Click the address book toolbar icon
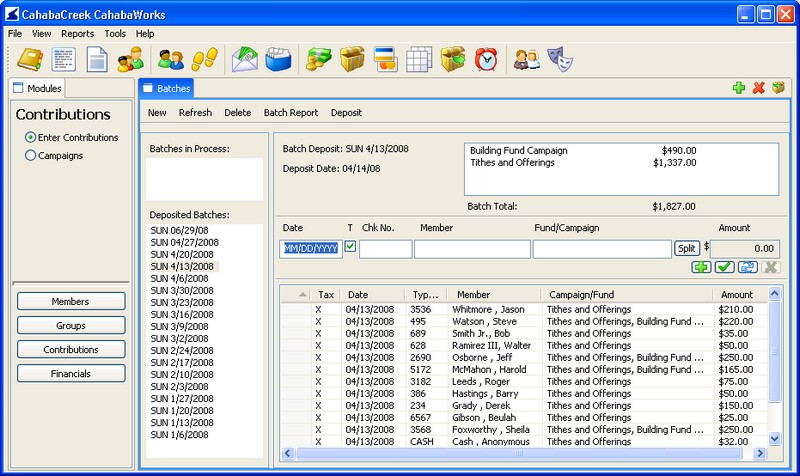Image resolution: width=800 pixels, height=476 pixels. click(x=32, y=58)
